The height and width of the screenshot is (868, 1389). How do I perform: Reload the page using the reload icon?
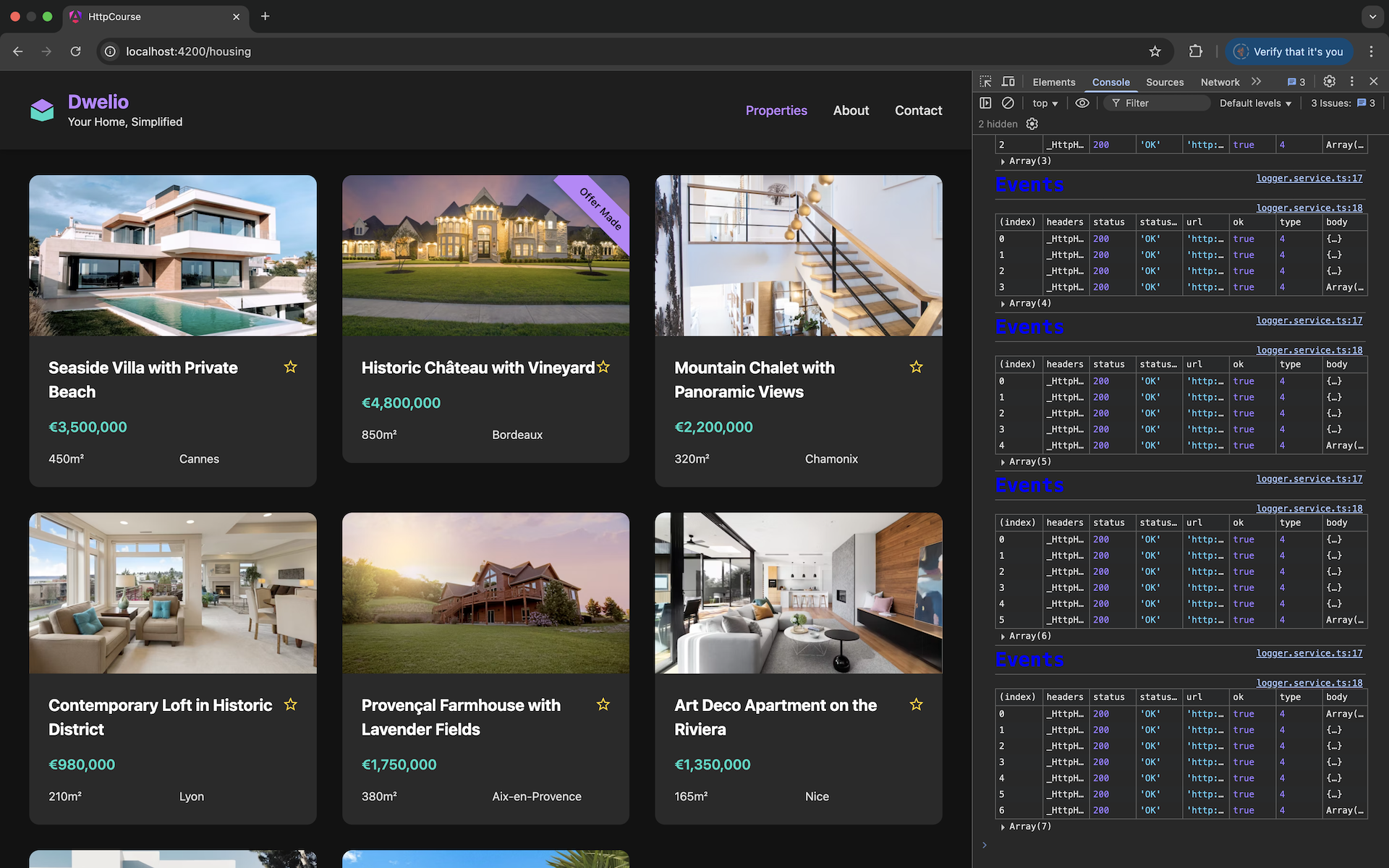75,51
